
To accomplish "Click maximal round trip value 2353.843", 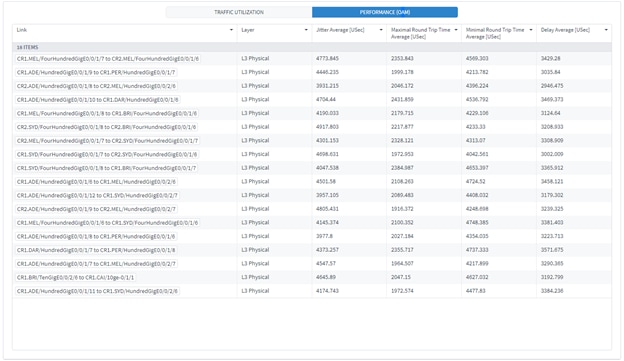I will [x=402, y=59].
